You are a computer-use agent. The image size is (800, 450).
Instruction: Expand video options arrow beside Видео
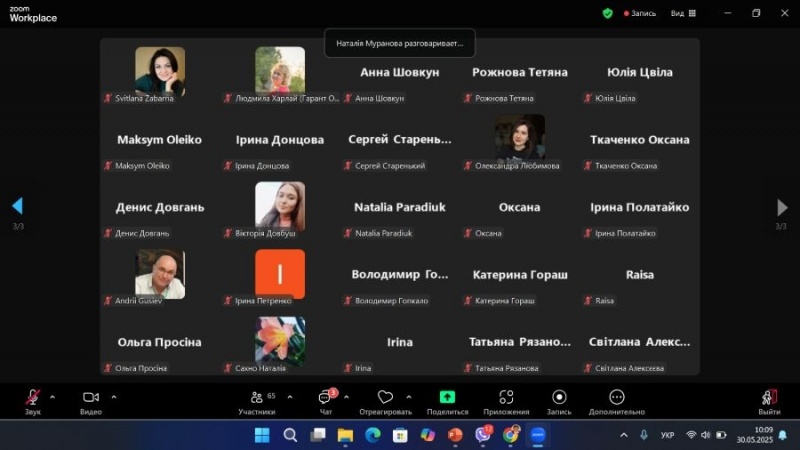coord(114,396)
